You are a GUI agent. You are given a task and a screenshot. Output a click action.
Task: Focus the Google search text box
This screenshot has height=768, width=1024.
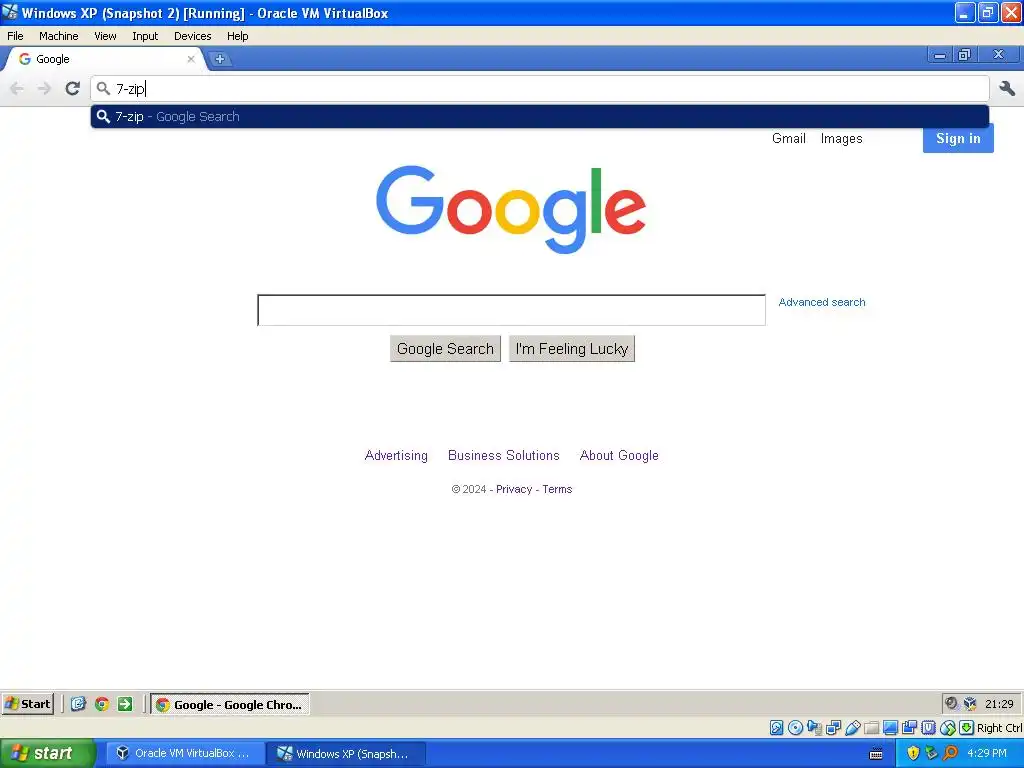pos(511,310)
